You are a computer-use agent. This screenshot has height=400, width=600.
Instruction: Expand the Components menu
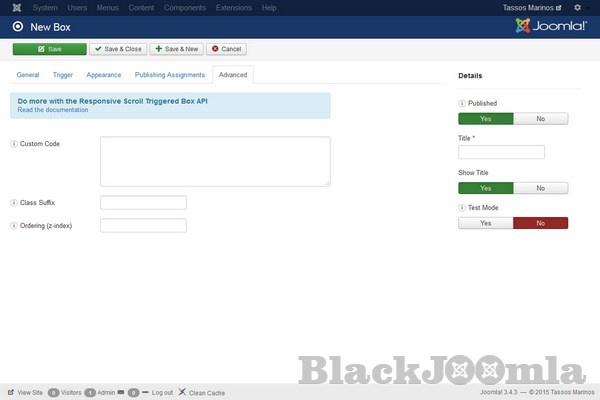(x=185, y=8)
